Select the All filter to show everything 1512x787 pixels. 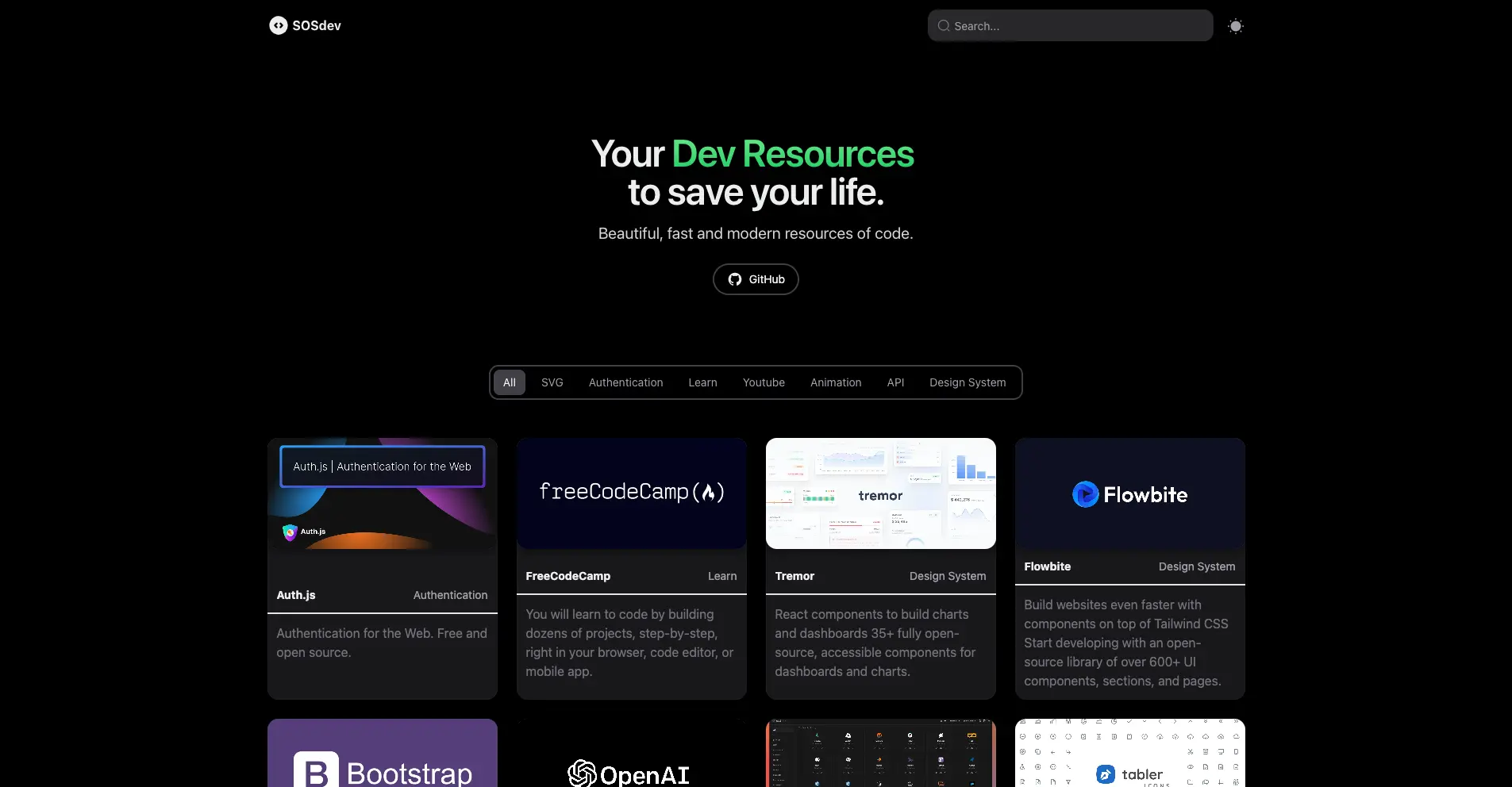[x=510, y=382]
